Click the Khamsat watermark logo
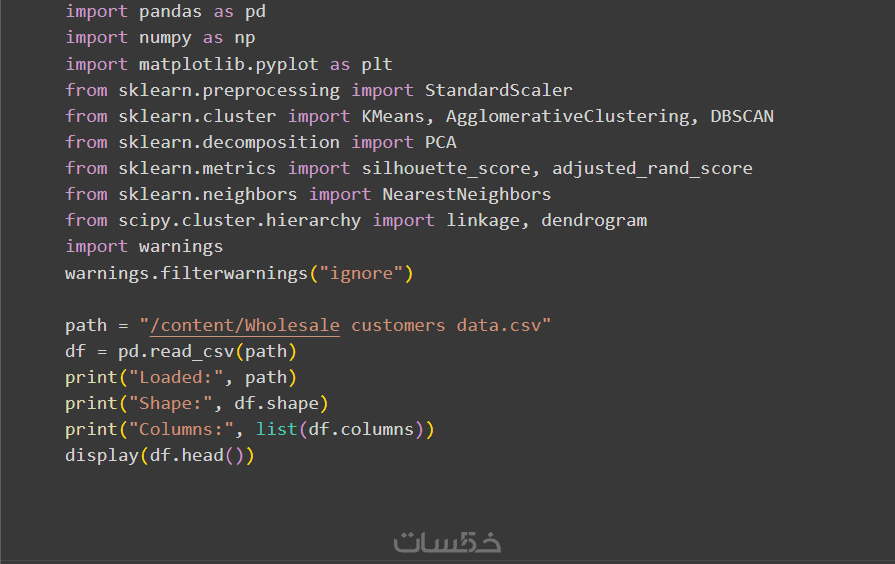The width and height of the screenshot is (895, 564). (447, 543)
